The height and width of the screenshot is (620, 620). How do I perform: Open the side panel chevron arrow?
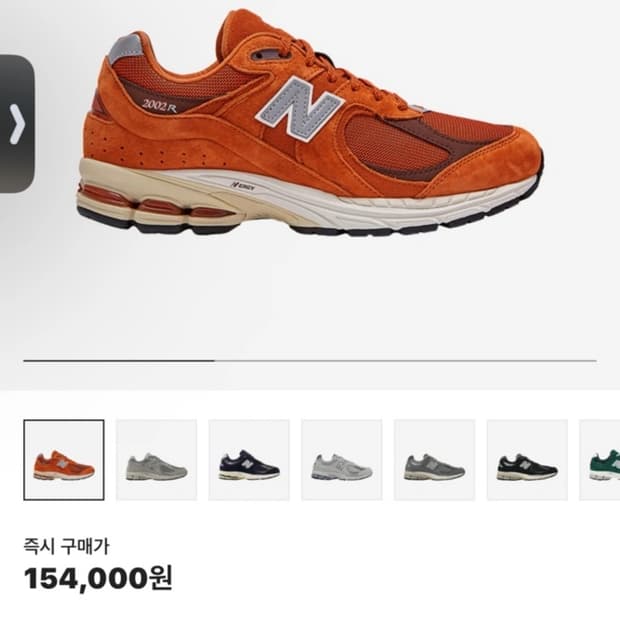click(17, 124)
